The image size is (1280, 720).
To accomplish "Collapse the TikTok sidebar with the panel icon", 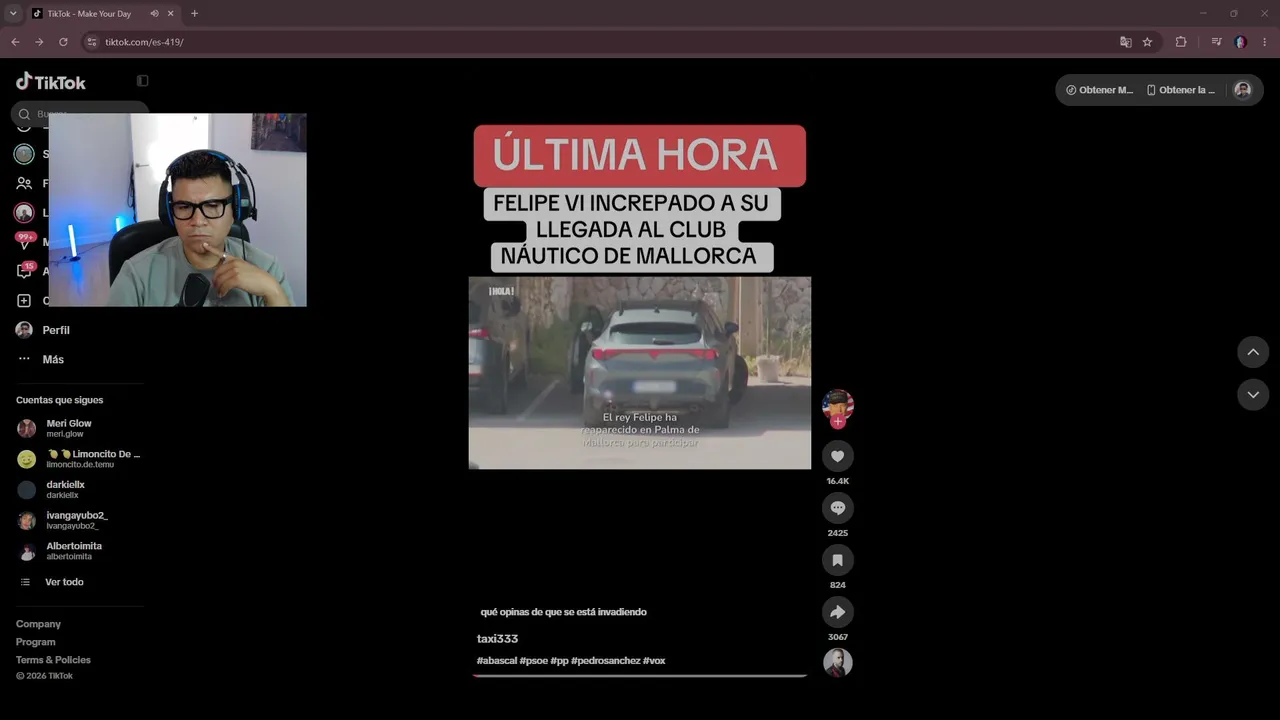I will coord(142,81).
